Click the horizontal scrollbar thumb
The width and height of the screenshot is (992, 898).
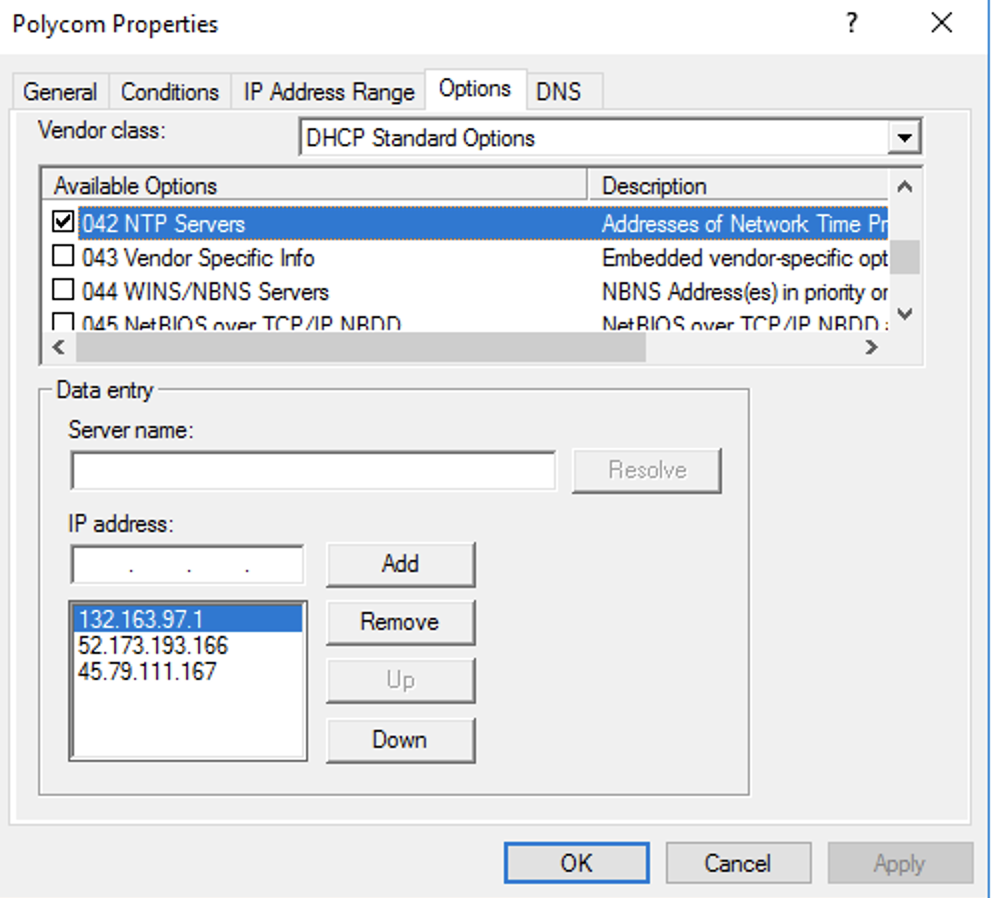pyautogui.click(x=361, y=347)
